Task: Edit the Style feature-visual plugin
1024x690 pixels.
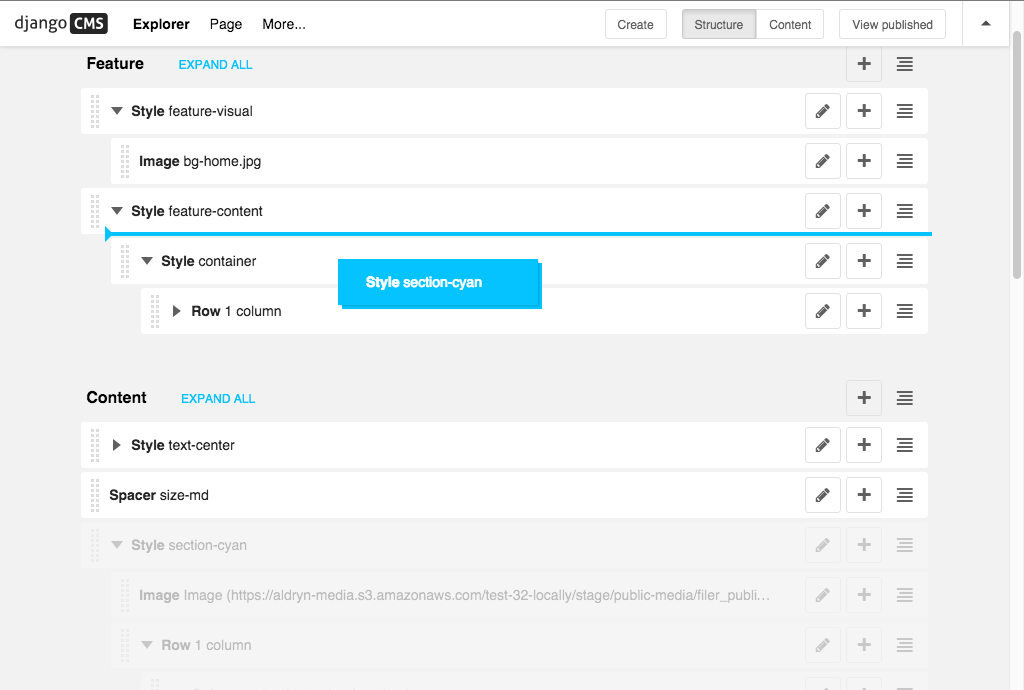Action: [822, 111]
